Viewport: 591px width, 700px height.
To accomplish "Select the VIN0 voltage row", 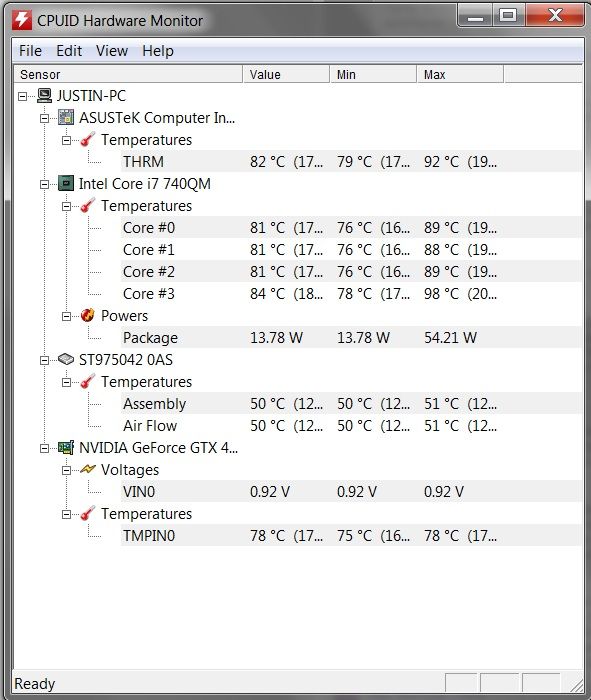I will tap(351, 492).
